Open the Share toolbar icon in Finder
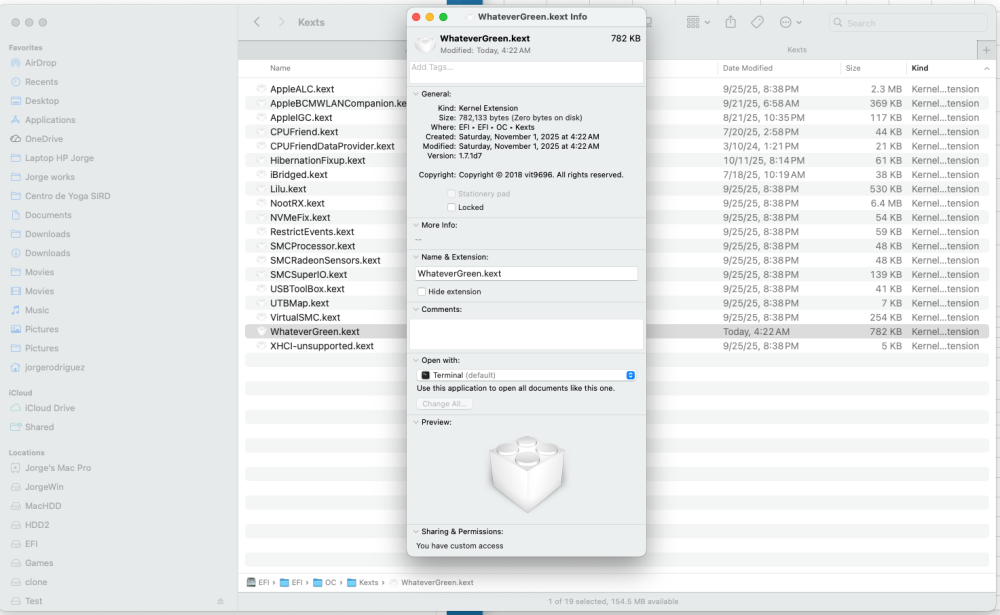The height and width of the screenshot is (615, 1000). (x=730, y=22)
